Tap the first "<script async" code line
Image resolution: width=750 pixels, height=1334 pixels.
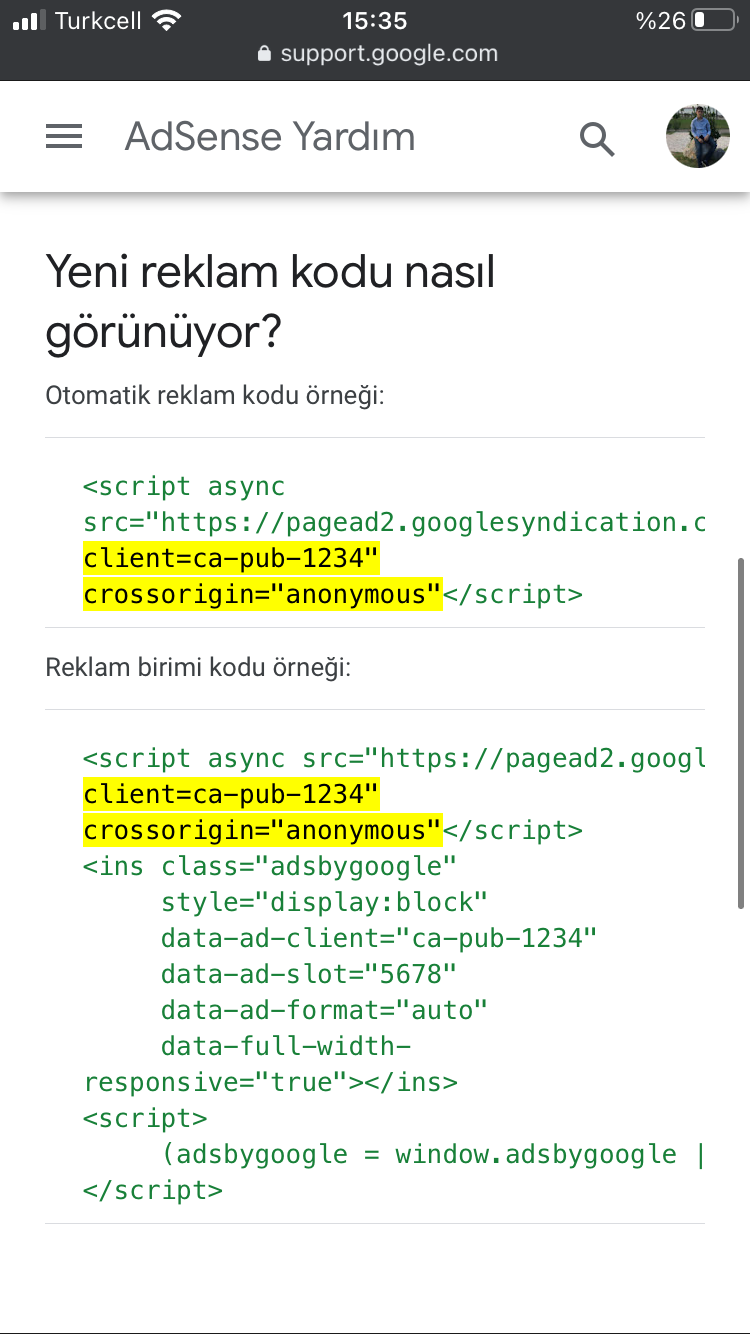pos(184,487)
